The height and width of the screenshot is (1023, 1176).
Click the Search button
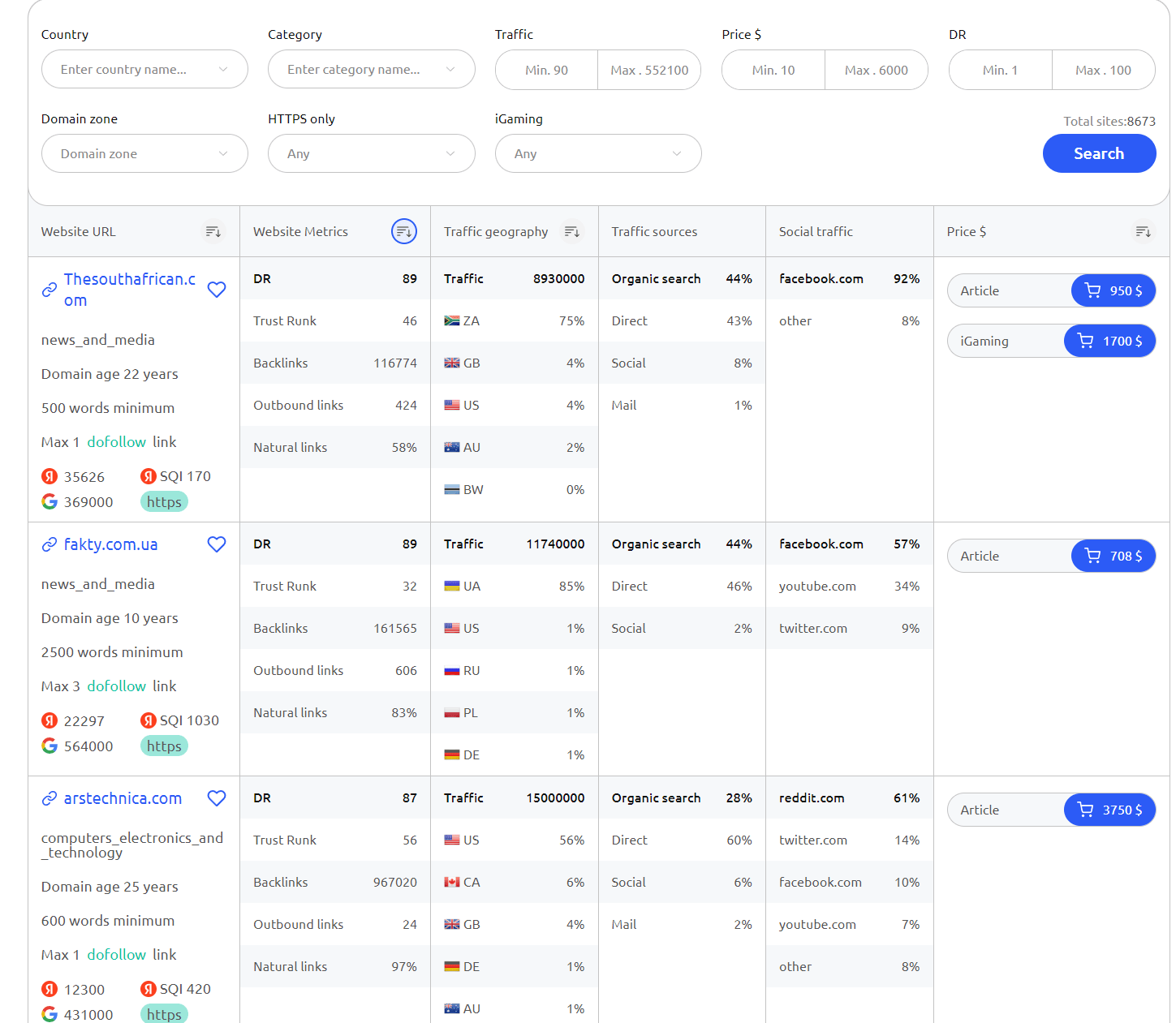1099,153
